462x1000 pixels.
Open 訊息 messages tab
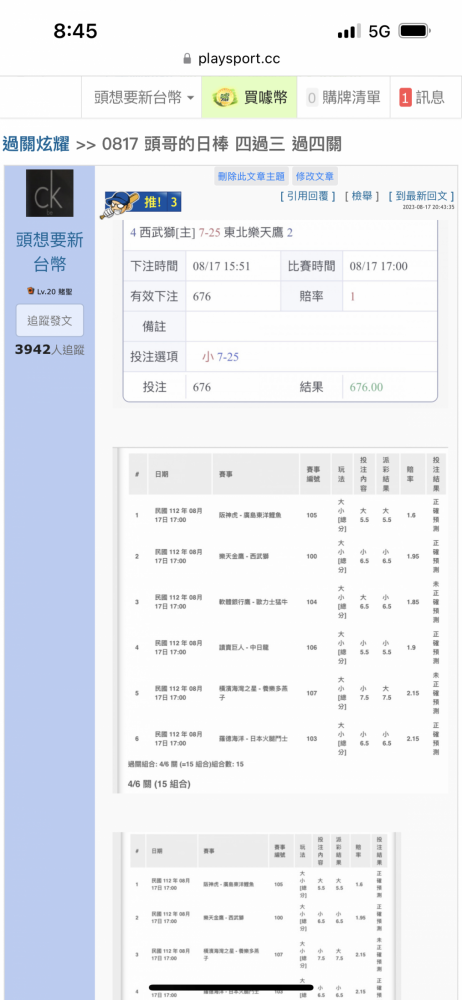click(422, 98)
